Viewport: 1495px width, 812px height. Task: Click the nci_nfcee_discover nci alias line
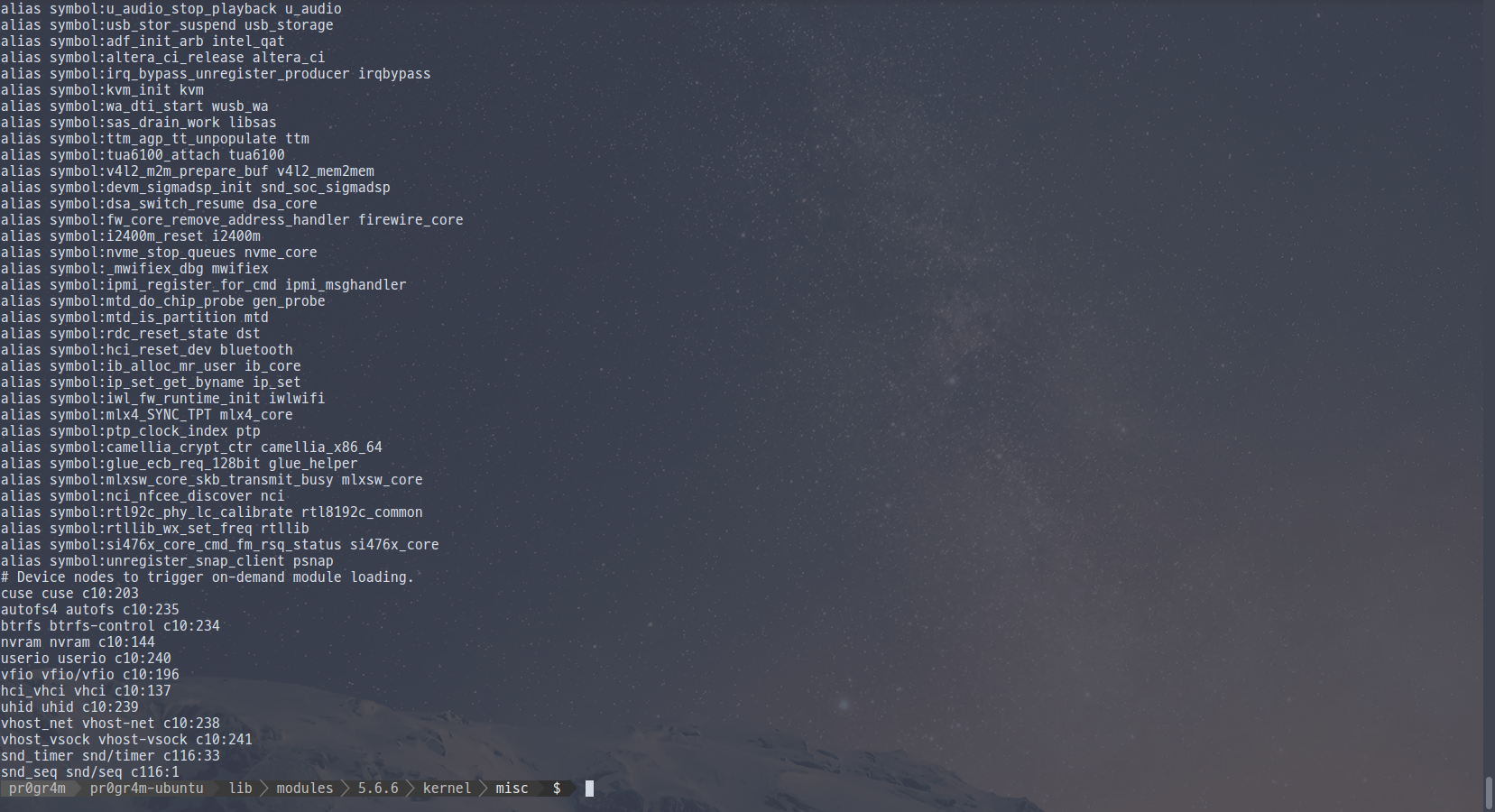point(143,496)
